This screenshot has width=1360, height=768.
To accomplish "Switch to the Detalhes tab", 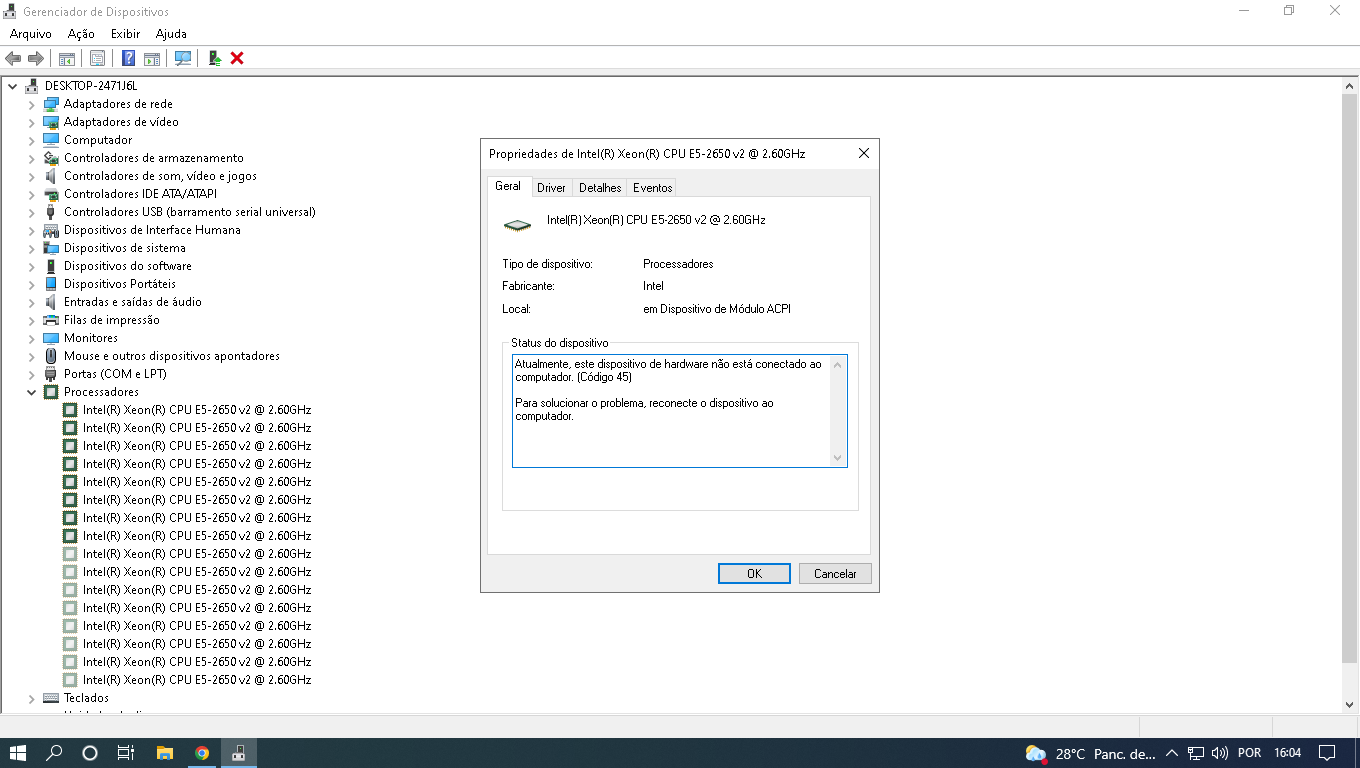I will tap(600, 188).
